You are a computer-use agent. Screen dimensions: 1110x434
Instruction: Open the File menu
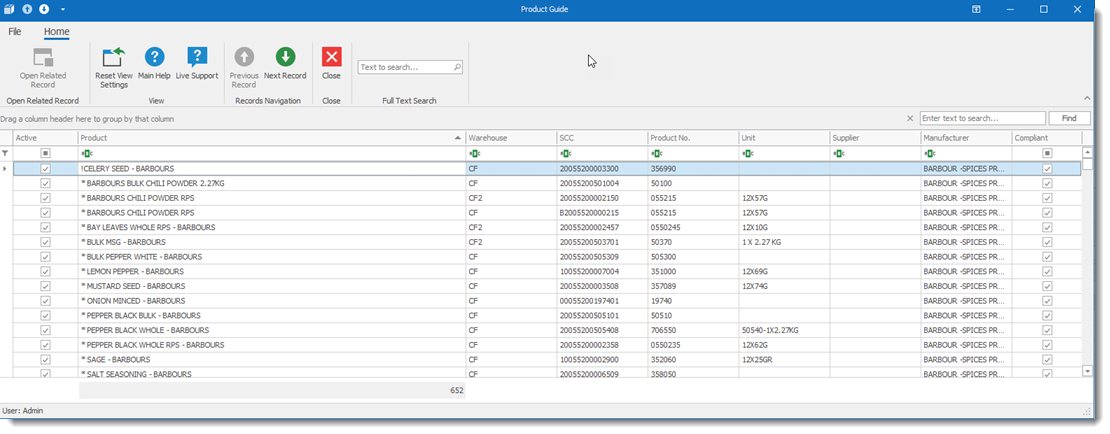click(x=15, y=32)
